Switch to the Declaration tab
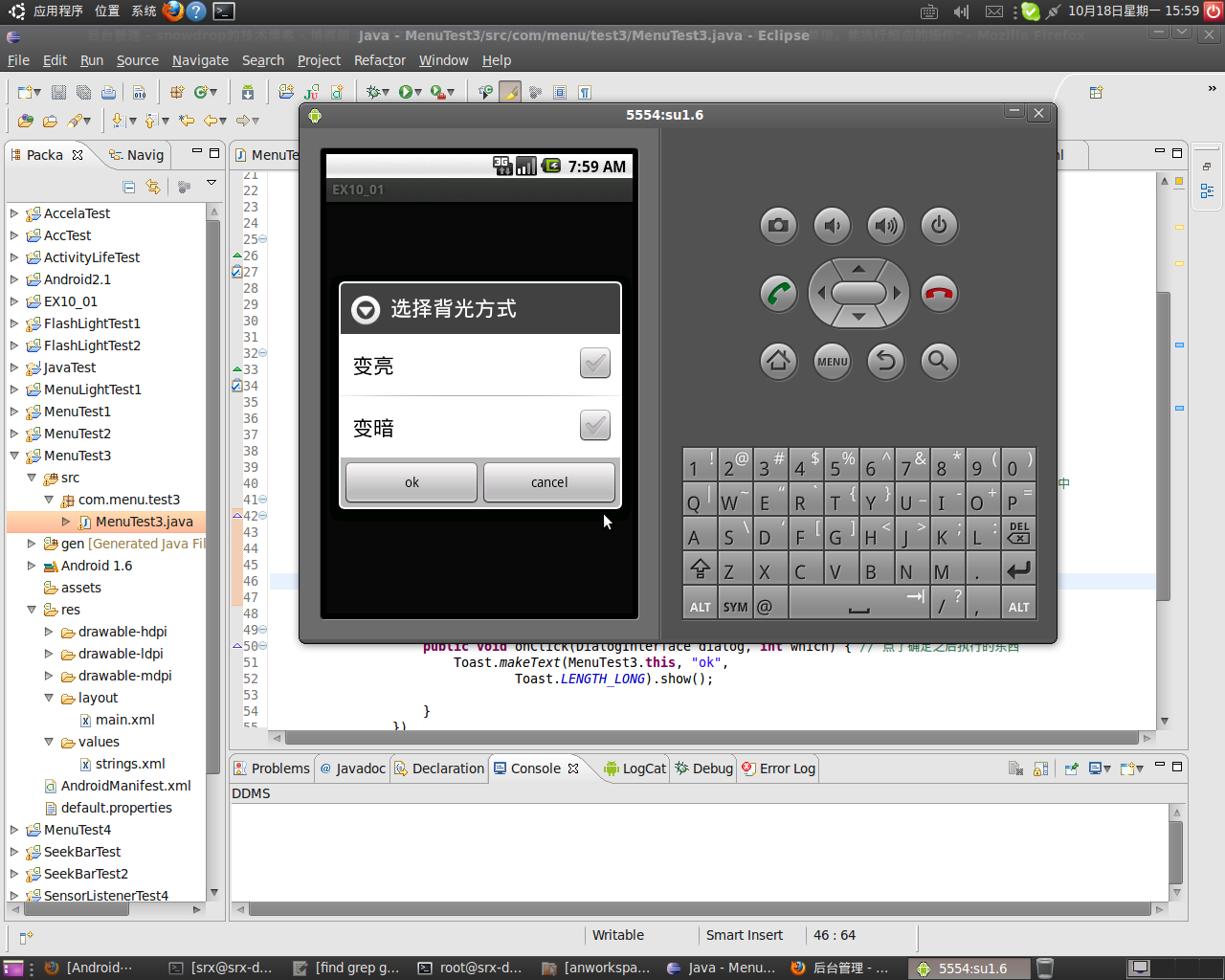The width and height of the screenshot is (1225, 980). pos(439,768)
